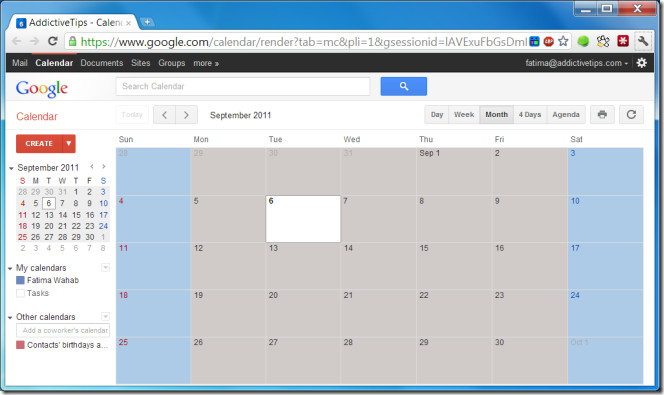
Task: Collapse the September 2011 mini calendar
Action: coord(11,168)
